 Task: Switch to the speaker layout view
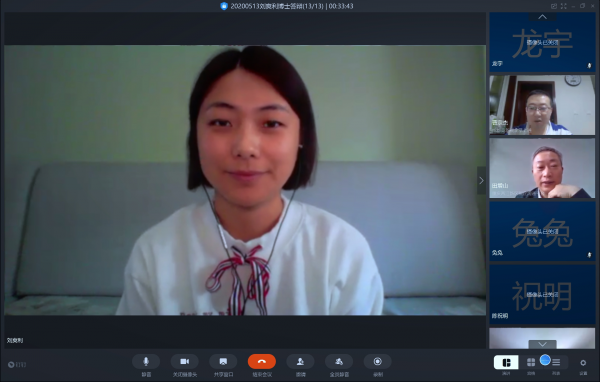click(x=506, y=362)
